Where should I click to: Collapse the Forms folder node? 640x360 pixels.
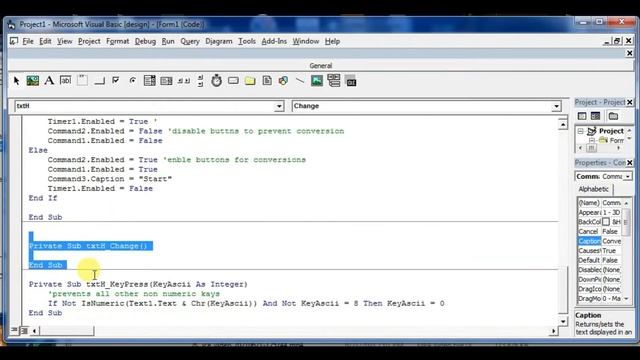pos(592,140)
